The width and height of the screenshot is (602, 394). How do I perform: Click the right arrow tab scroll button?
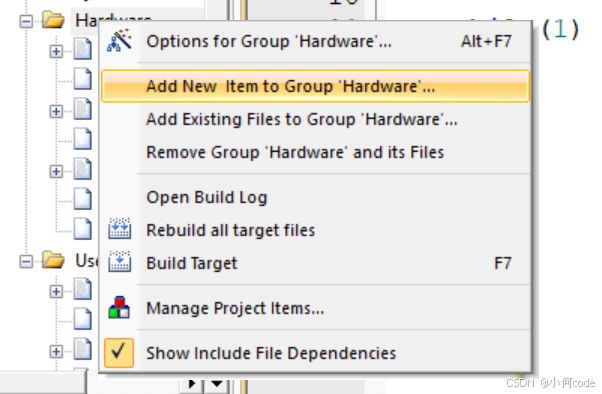coord(192,383)
